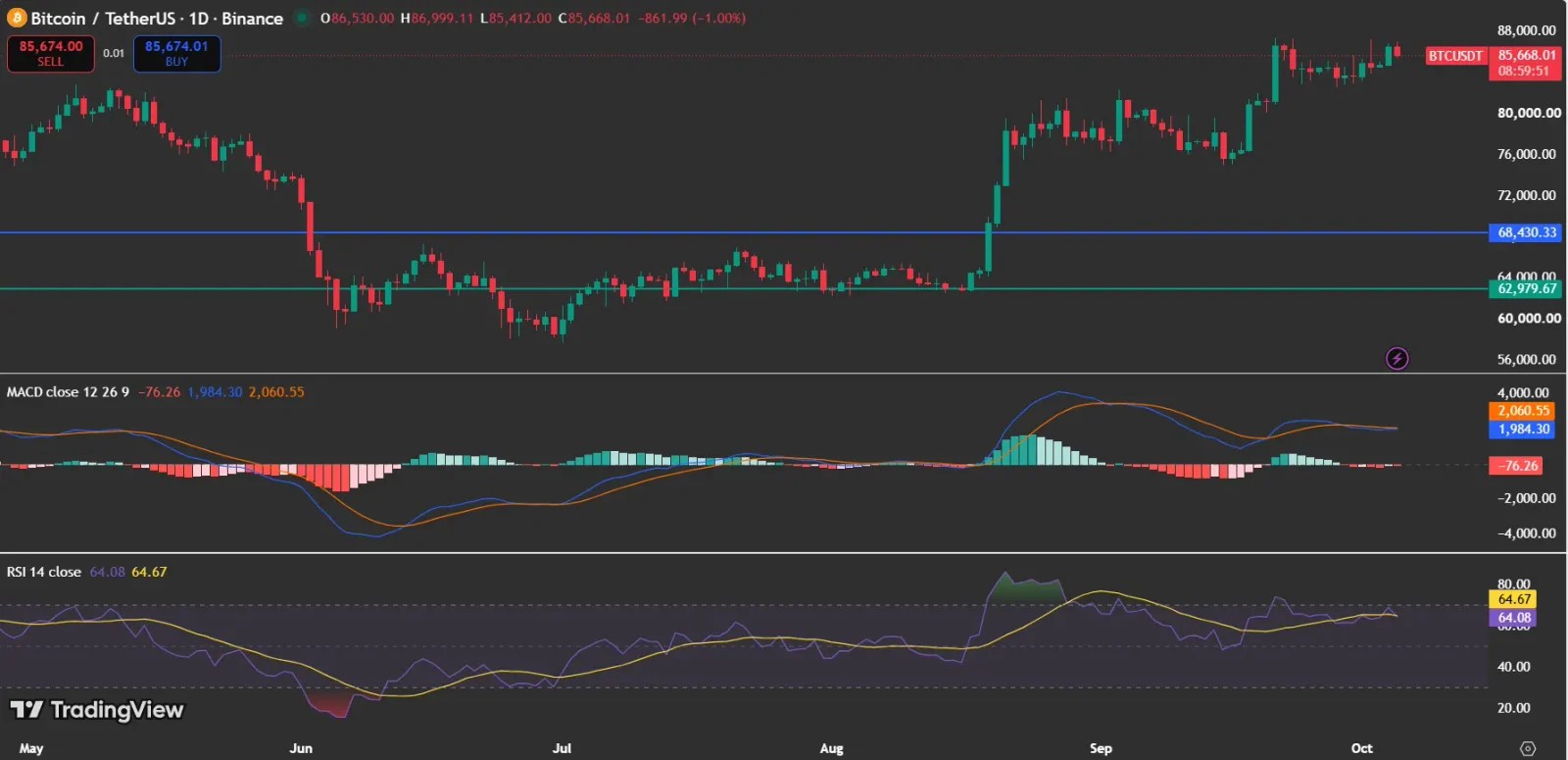The image size is (1568, 760).
Task: Click the 64.08 value in RSI legend
Action: (107, 572)
